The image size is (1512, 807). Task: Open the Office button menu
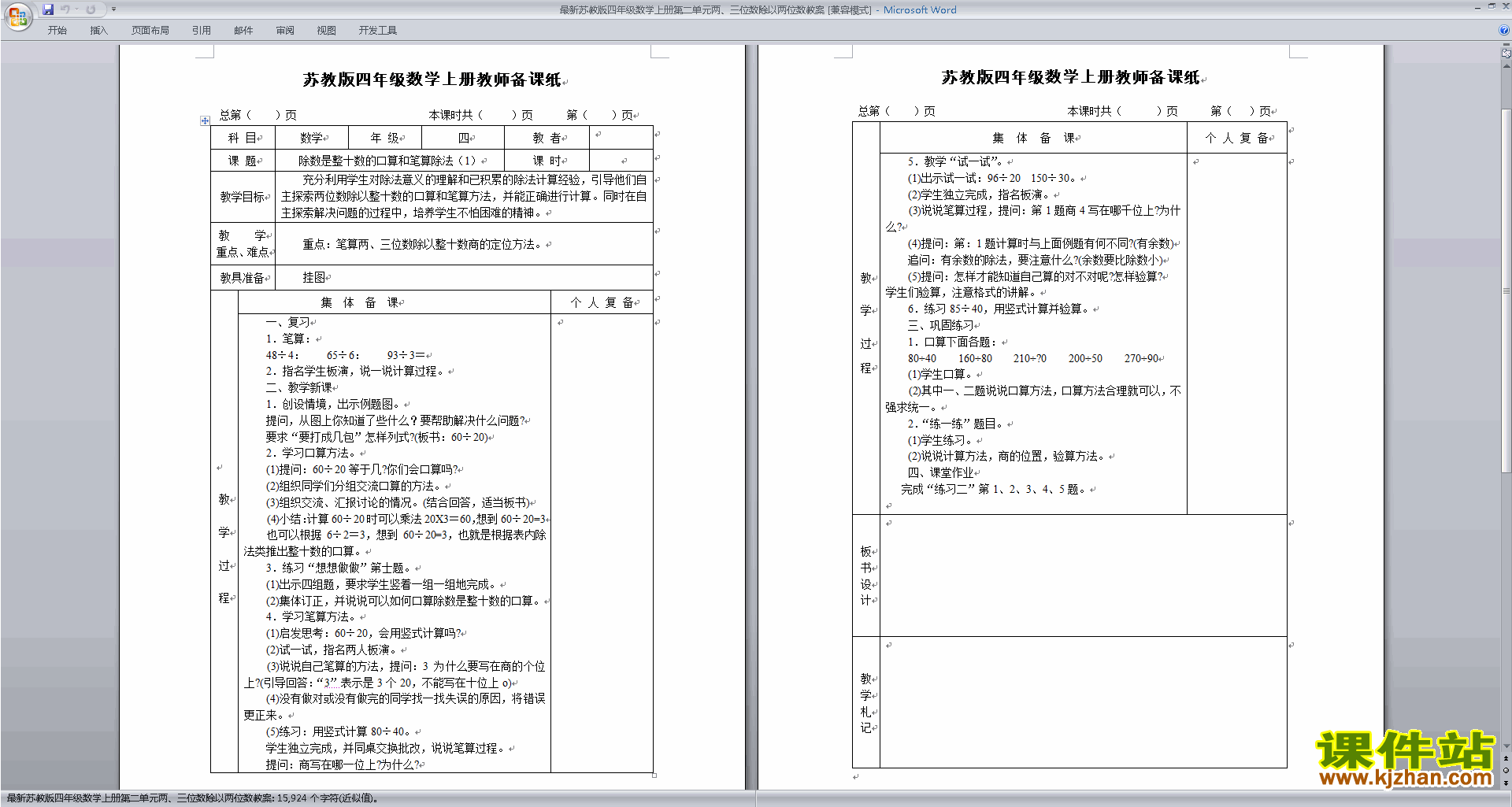pyautogui.click(x=17, y=17)
